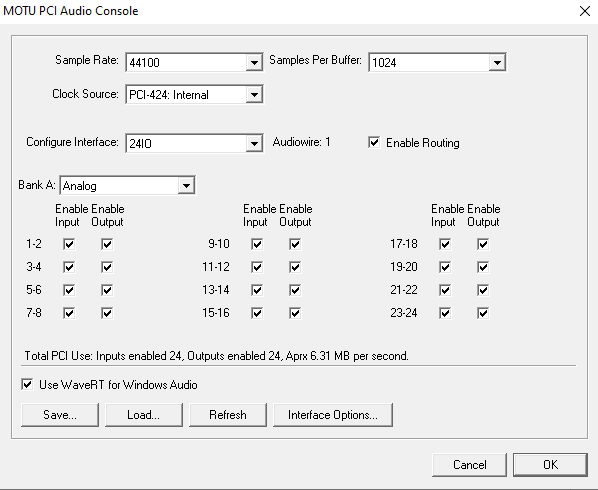Toggle output checkbox for channels 5-6
This screenshot has width=598, height=490.
[107, 290]
